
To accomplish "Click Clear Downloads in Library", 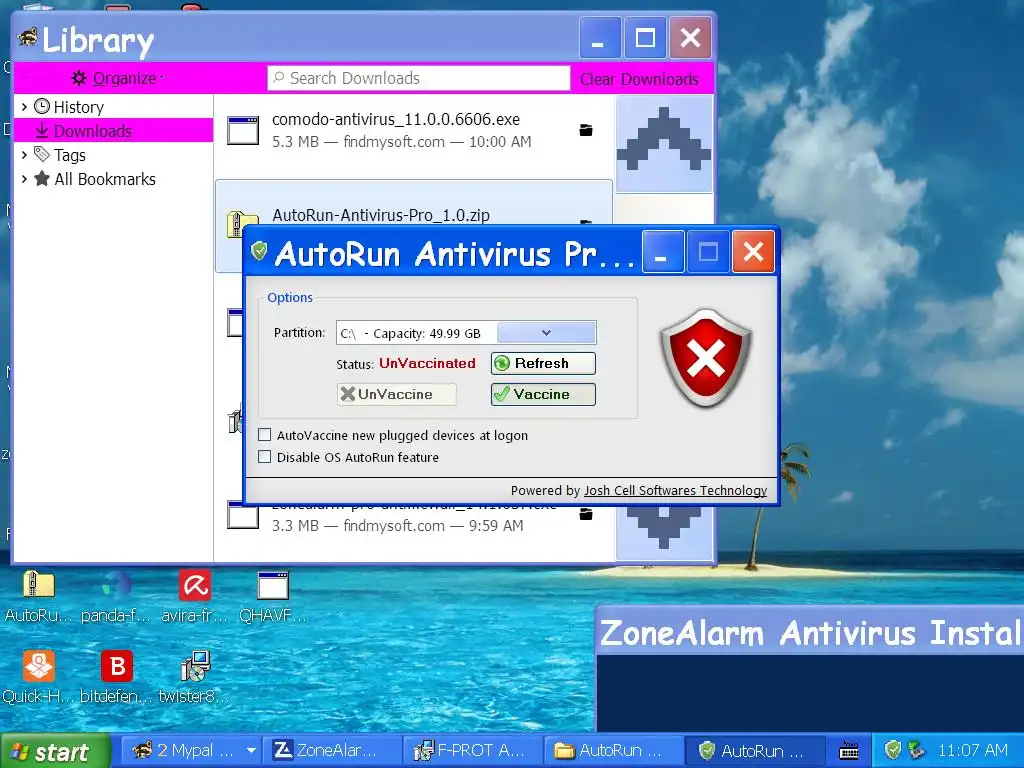I will (639, 79).
